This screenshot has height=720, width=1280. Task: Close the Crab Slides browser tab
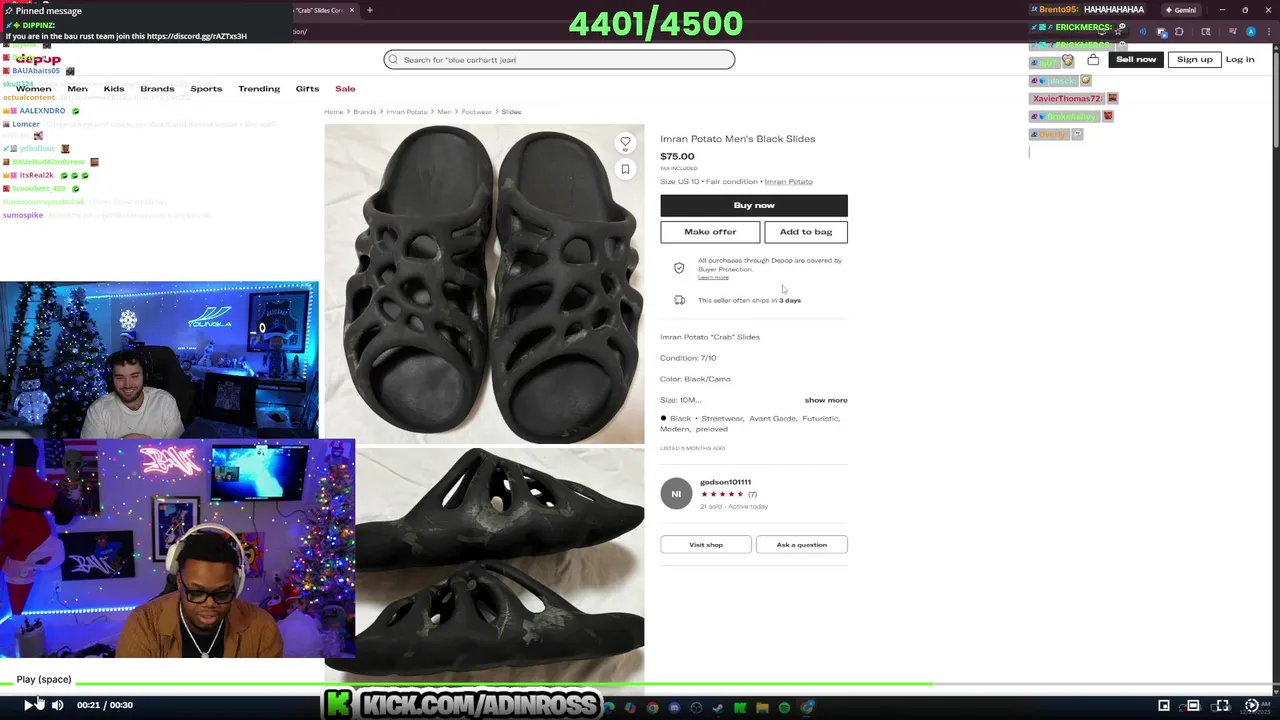point(352,10)
